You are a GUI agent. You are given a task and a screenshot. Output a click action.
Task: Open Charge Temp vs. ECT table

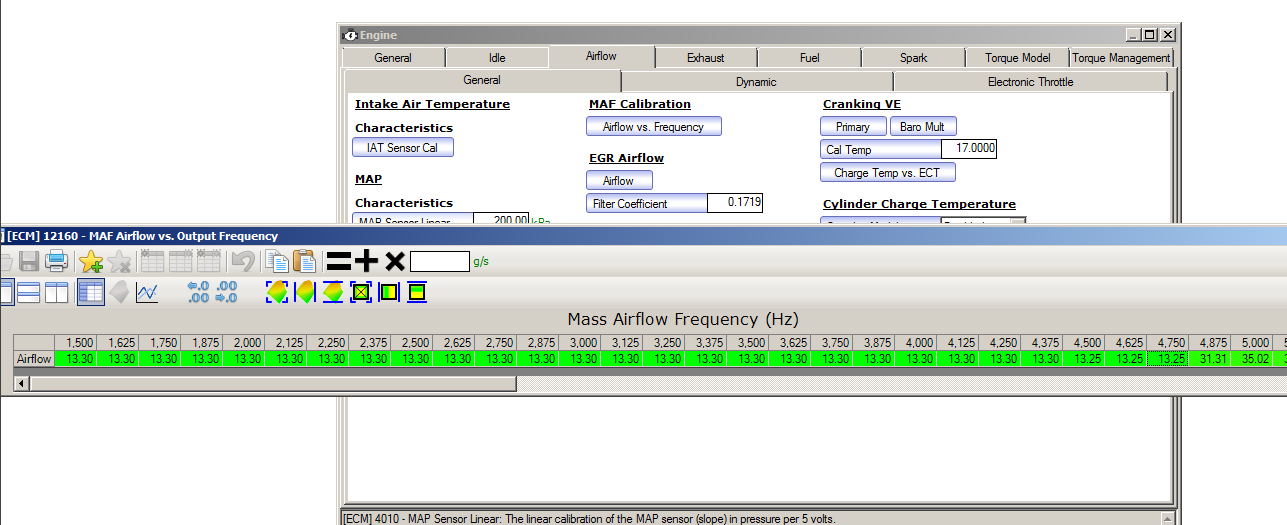tap(888, 172)
